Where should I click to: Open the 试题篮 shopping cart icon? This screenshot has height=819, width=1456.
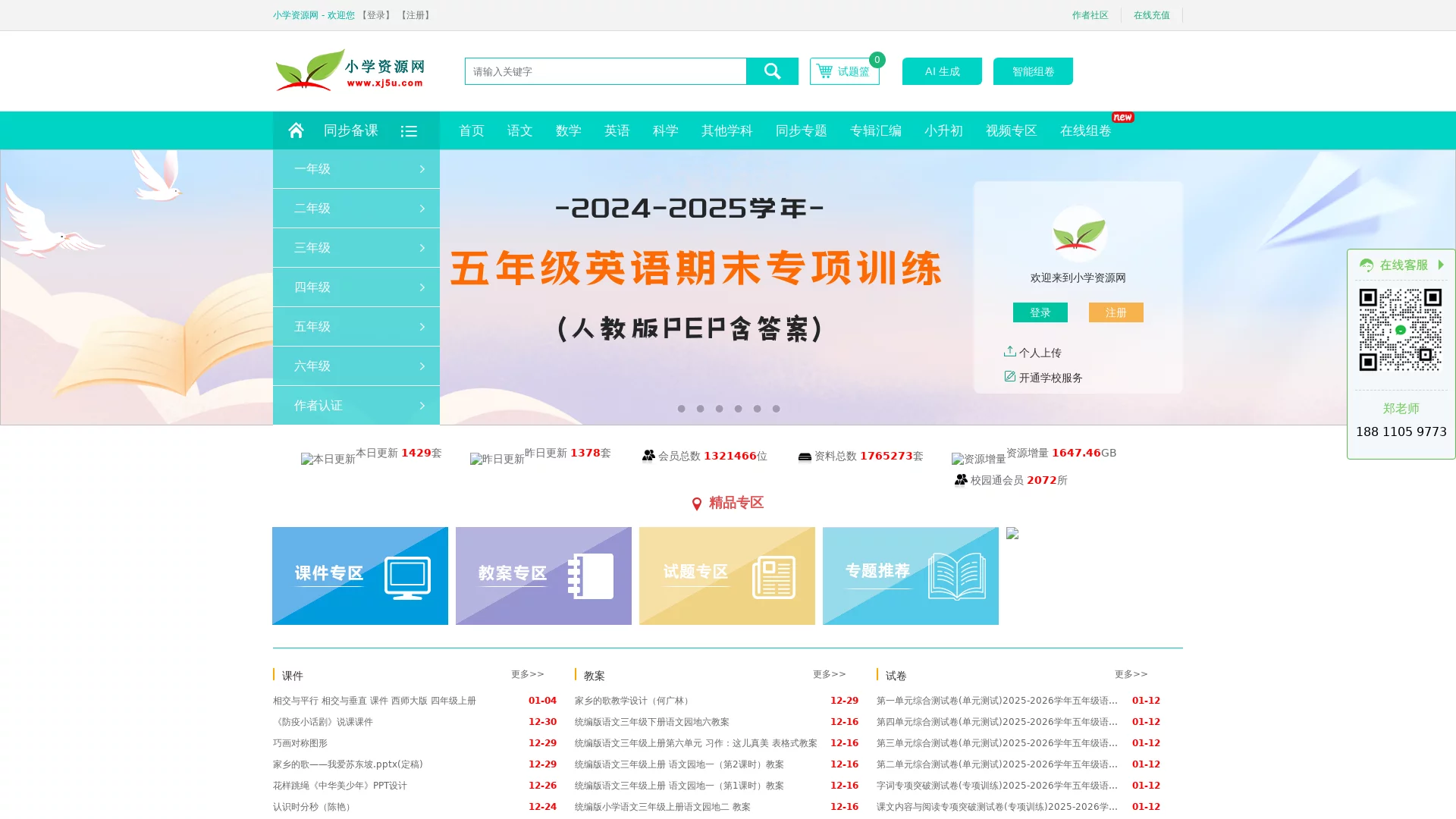click(824, 71)
